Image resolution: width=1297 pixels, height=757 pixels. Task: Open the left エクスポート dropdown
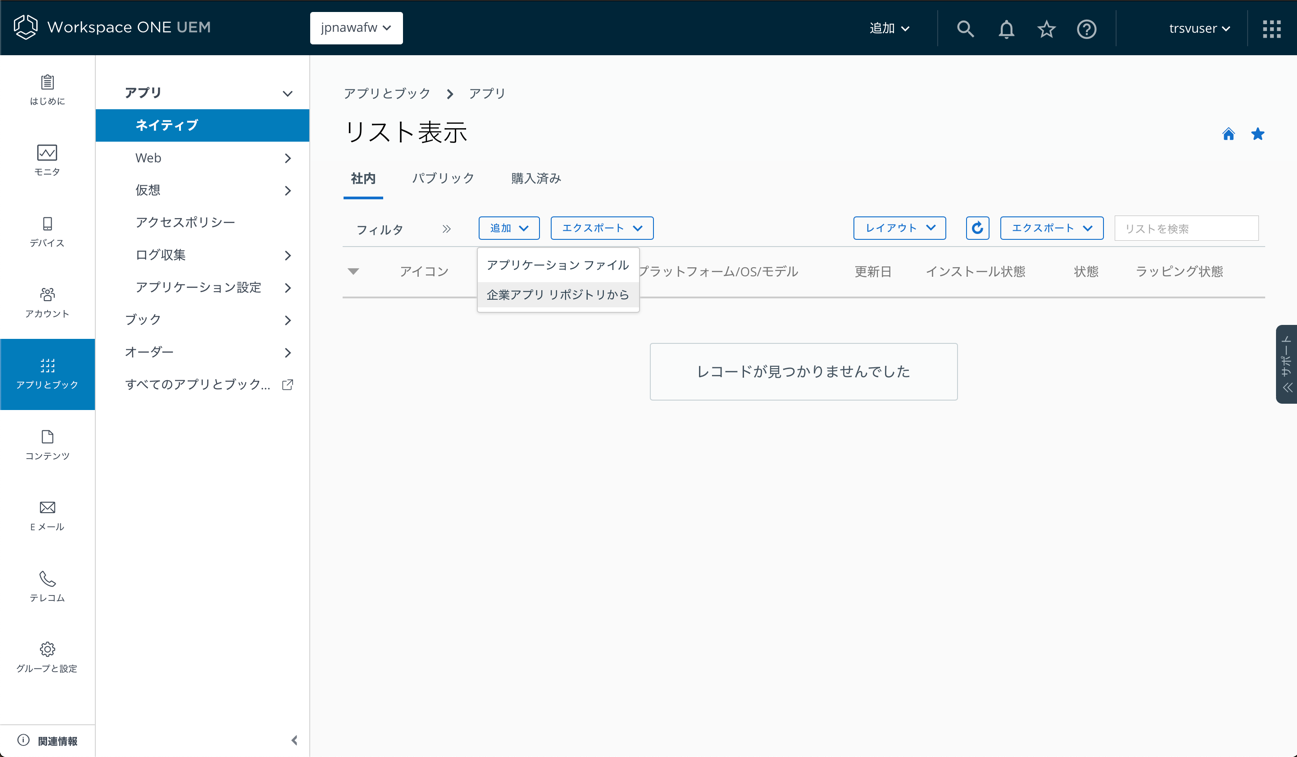[602, 228]
